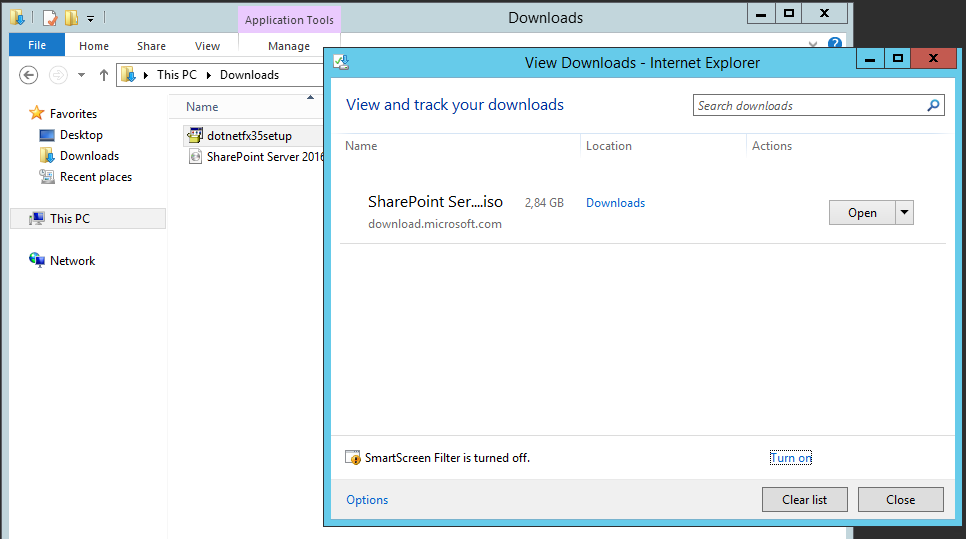This screenshot has width=966, height=539.
Task: Select Downloads under Favorites
Action: coord(89,155)
